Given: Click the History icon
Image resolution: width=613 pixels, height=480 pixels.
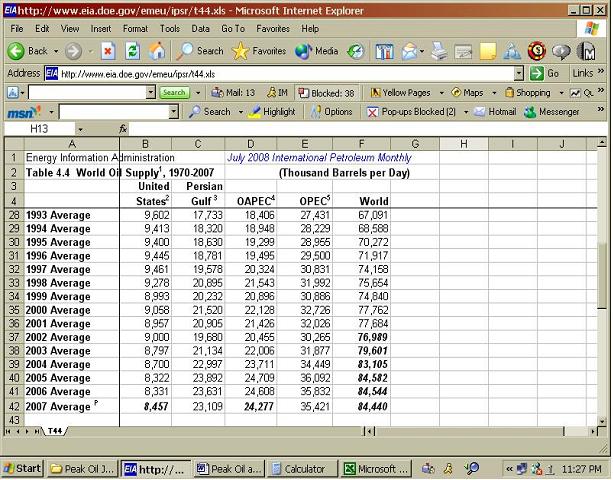Looking at the screenshot, I should [356, 50].
